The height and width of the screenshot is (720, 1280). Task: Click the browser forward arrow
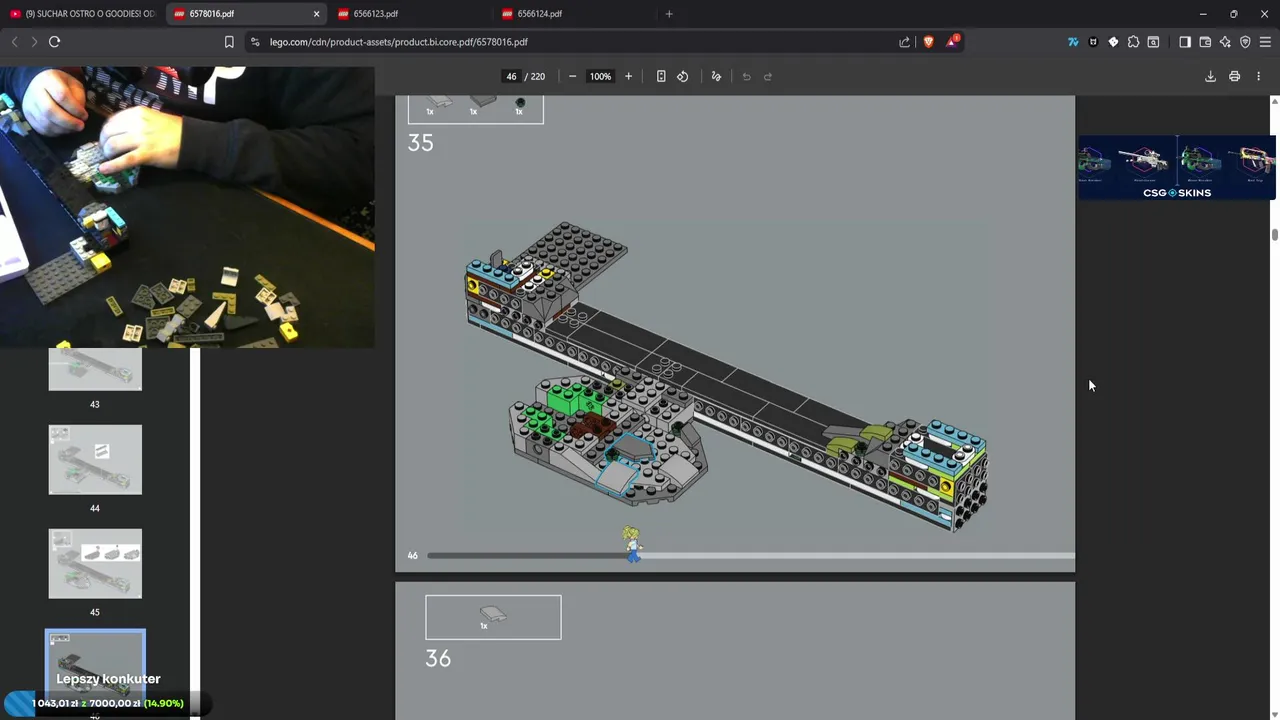[x=34, y=42]
